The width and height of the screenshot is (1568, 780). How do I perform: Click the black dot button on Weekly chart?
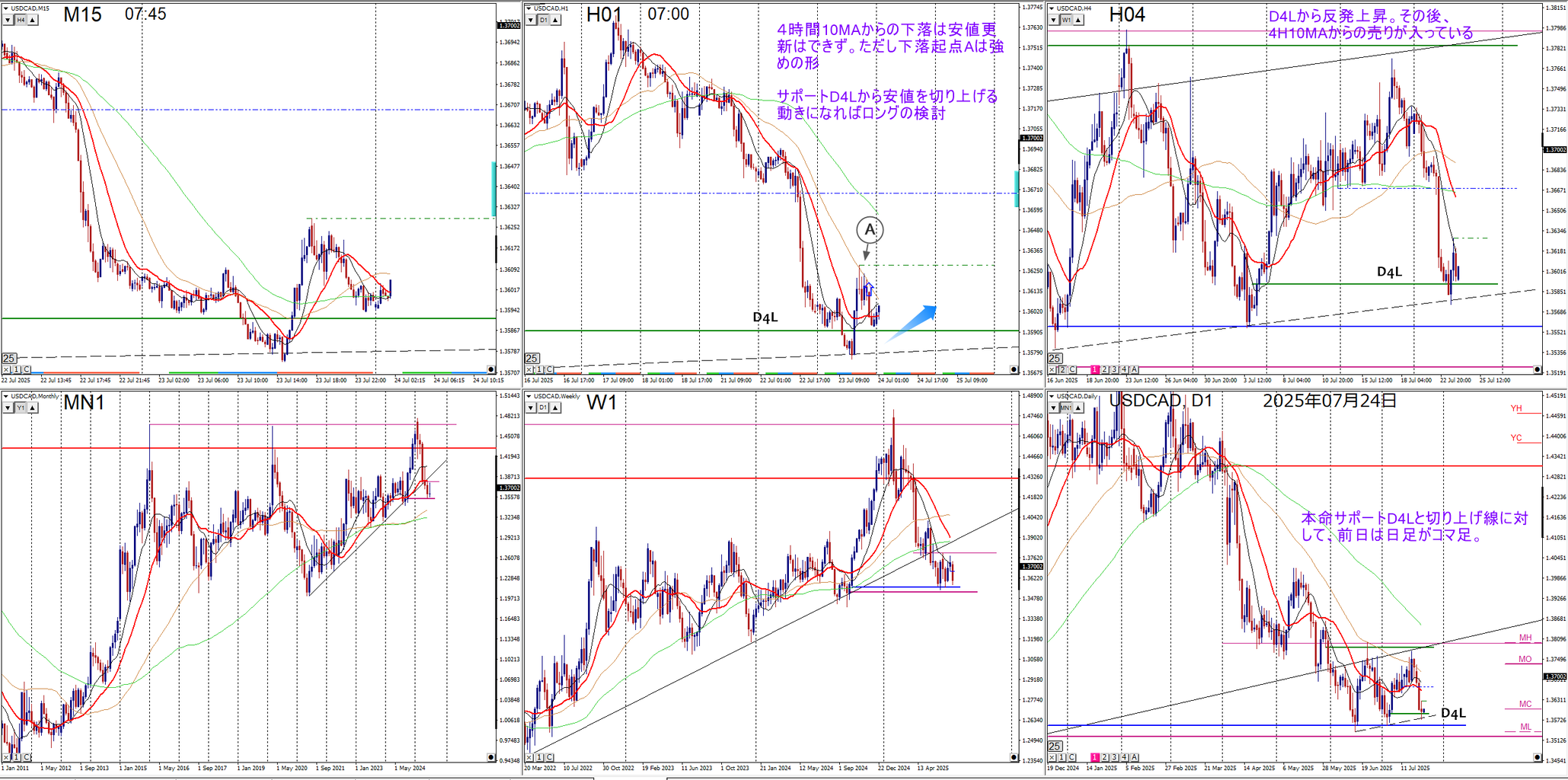tap(1014, 757)
